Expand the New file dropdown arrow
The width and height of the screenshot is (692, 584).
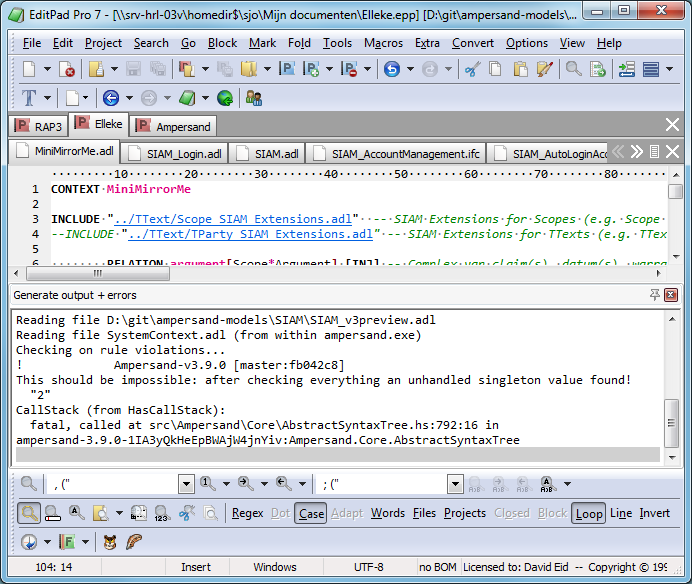[47, 69]
